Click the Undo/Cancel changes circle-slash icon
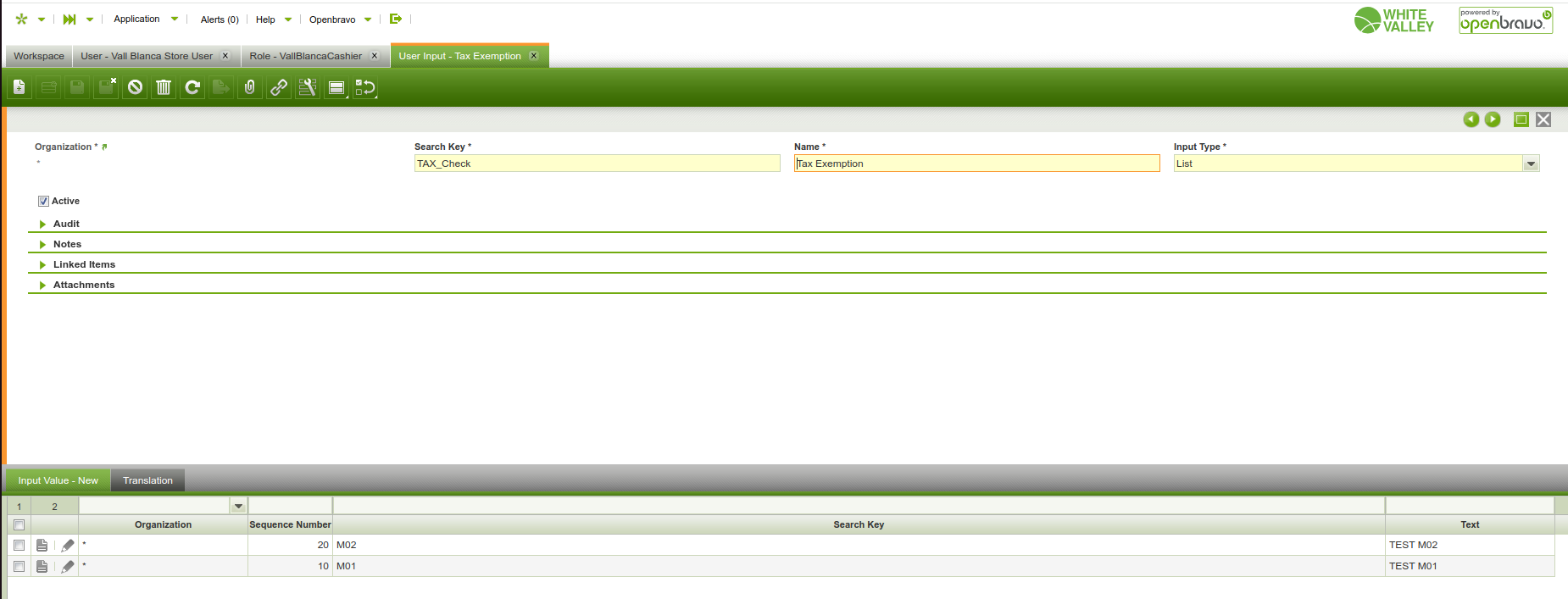The width and height of the screenshot is (1568, 599). click(x=135, y=87)
